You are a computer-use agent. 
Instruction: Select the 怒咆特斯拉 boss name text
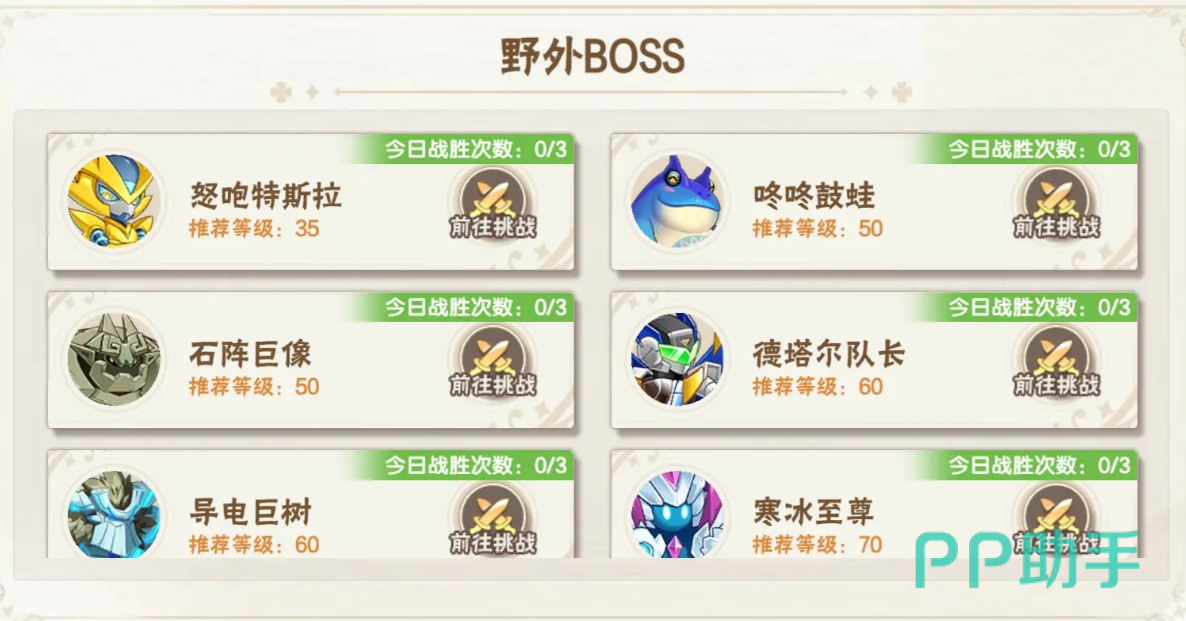point(266,196)
